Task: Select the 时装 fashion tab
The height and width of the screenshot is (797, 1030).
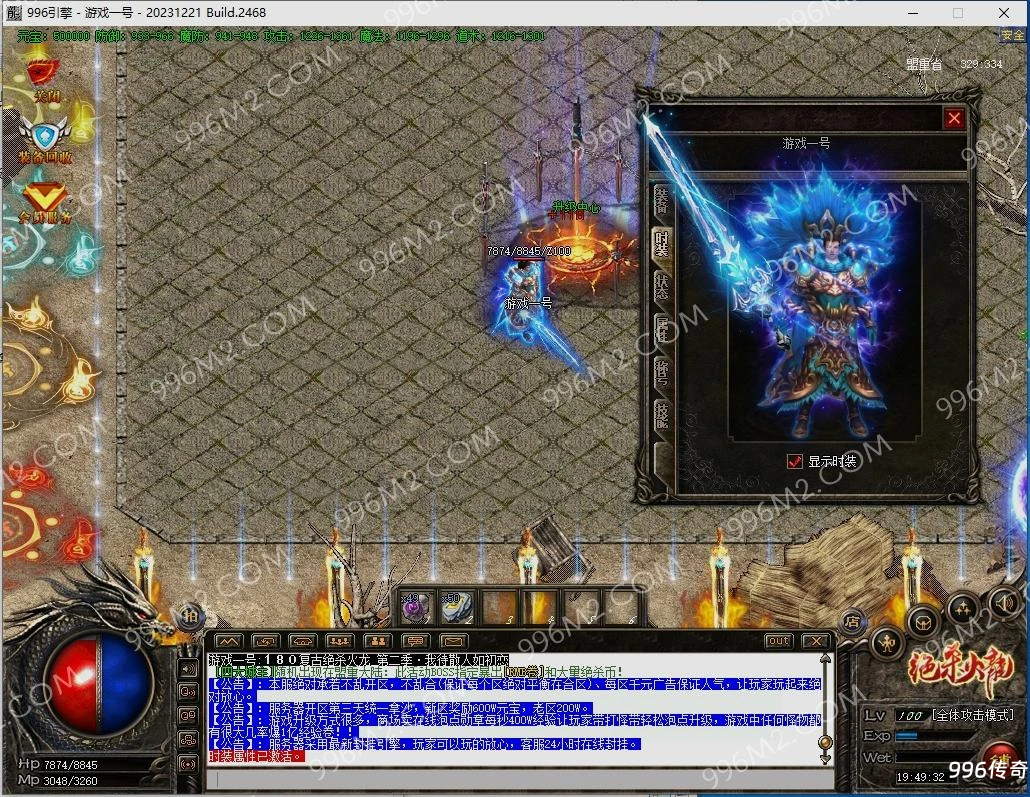Action: (x=662, y=244)
